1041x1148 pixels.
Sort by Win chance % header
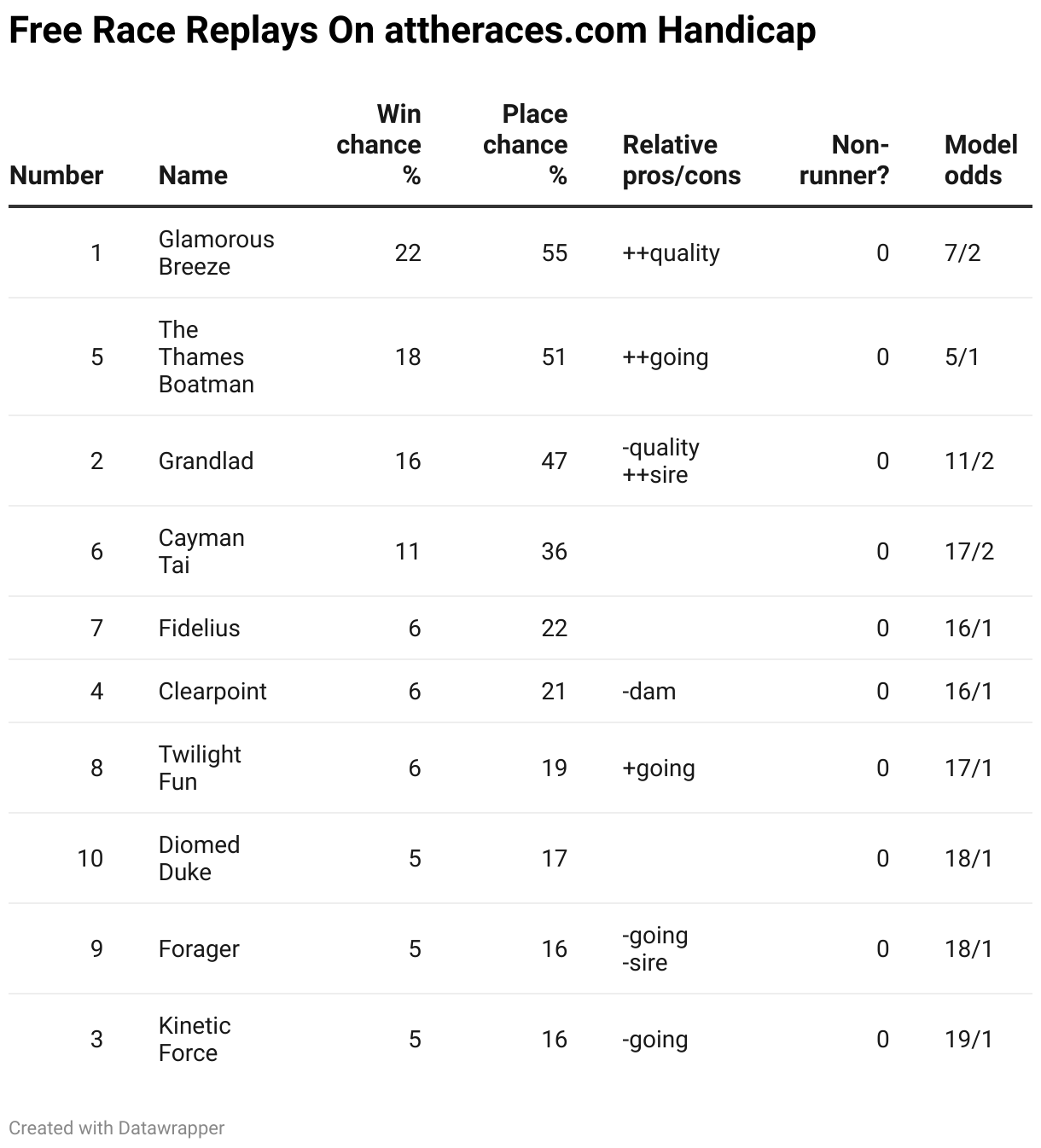(379, 144)
